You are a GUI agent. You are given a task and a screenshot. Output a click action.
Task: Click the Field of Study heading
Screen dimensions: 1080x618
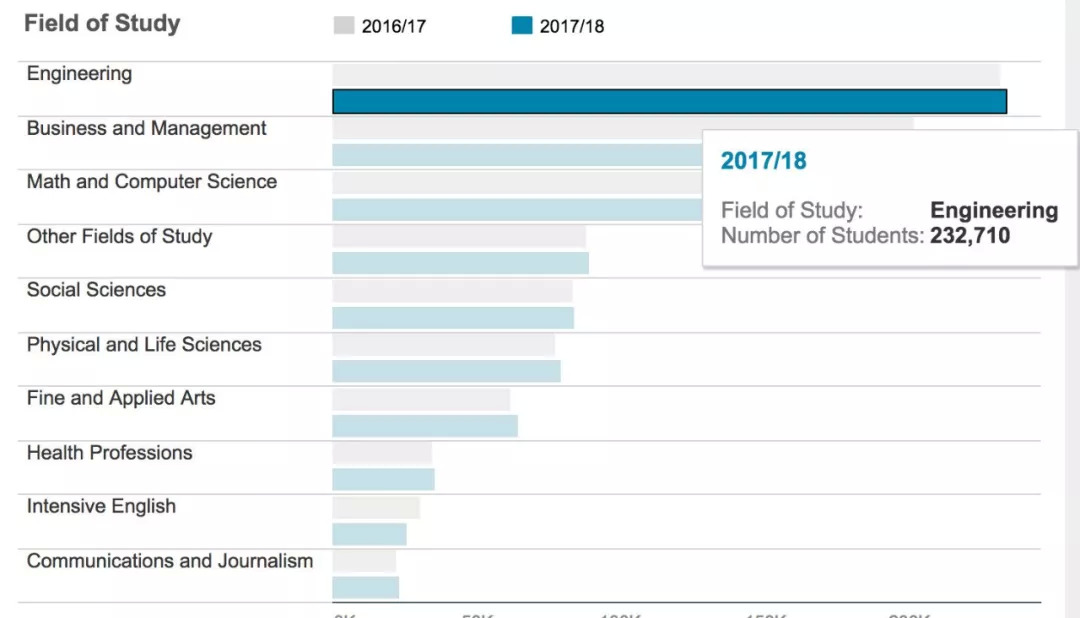tap(102, 24)
